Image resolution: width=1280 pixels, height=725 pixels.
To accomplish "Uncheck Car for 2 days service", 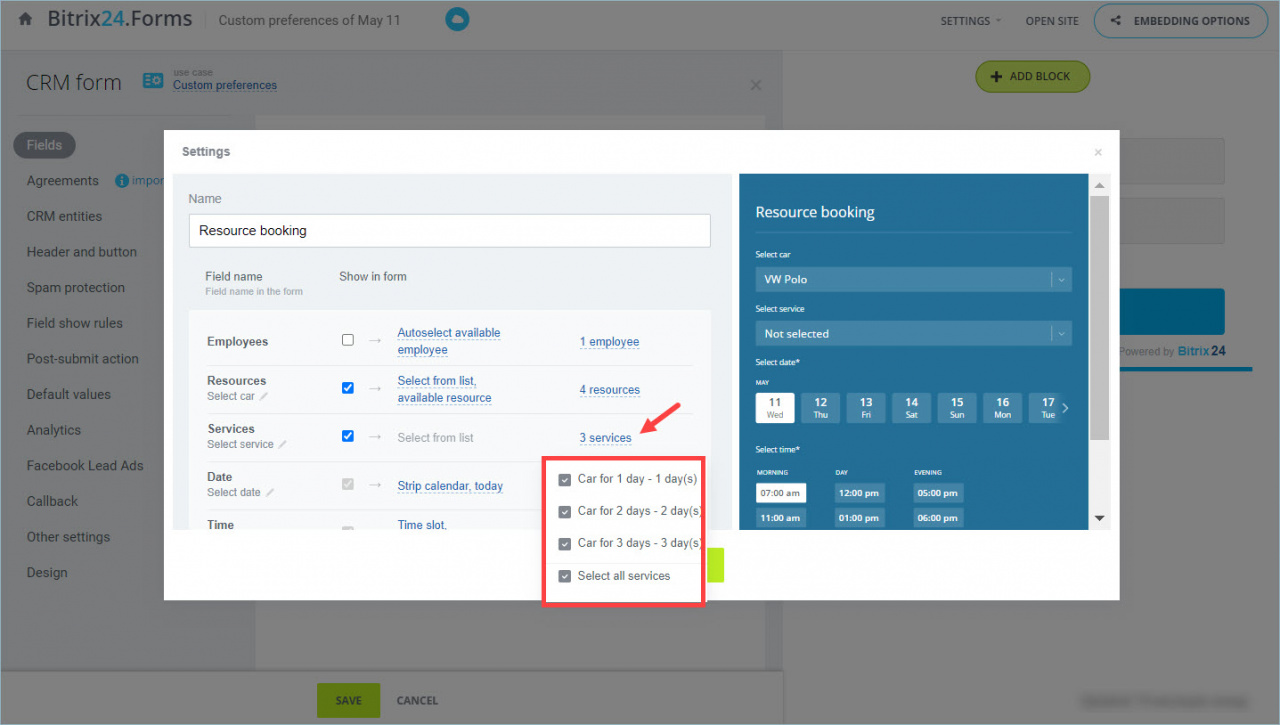I will (565, 512).
